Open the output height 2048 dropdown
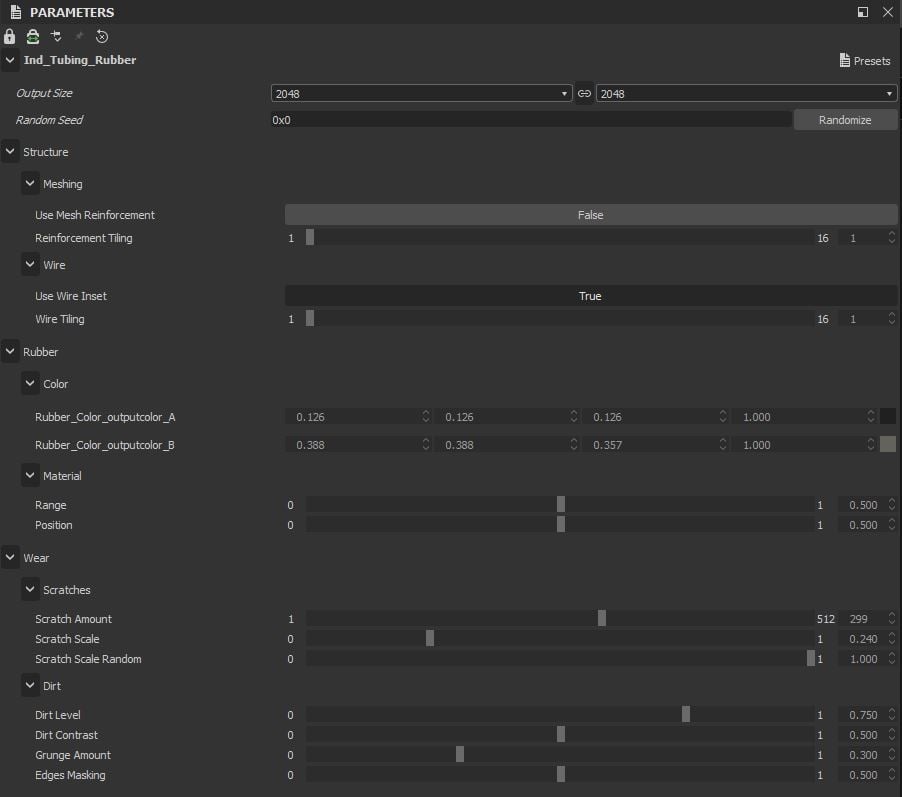The height and width of the screenshot is (797, 902). pyautogui.click(x=746, y=93)
